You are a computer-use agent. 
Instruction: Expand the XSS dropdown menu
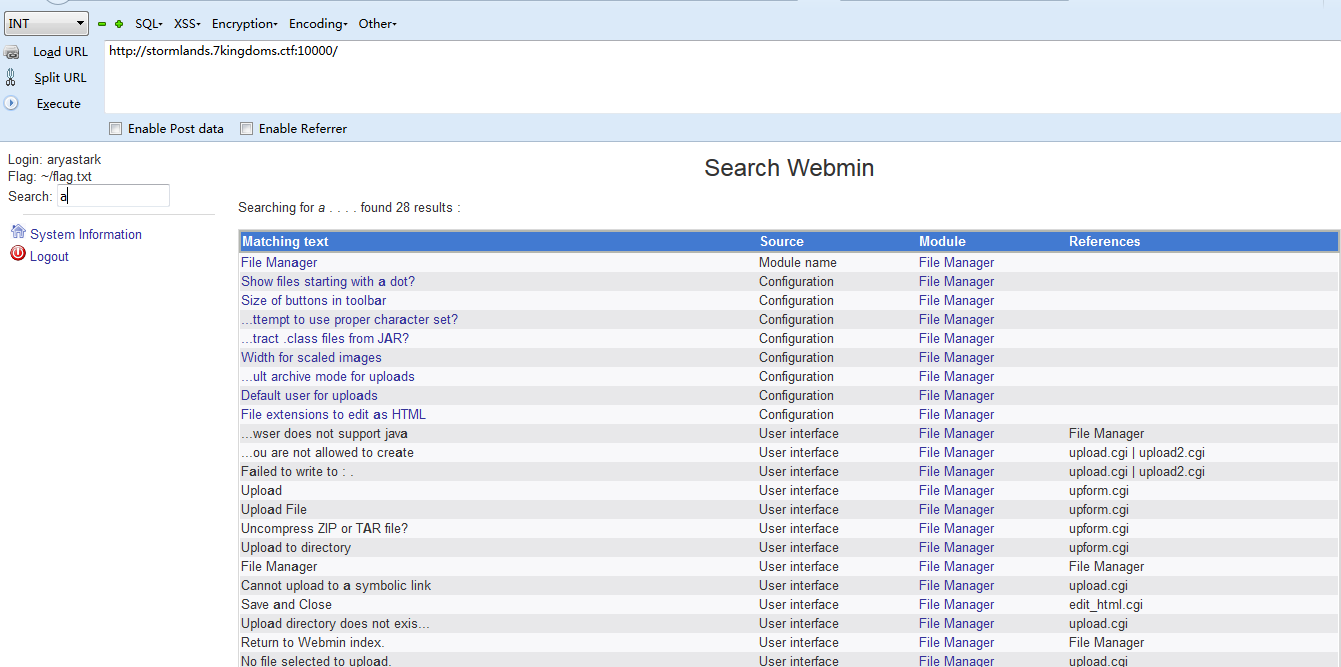coord(187,24)
